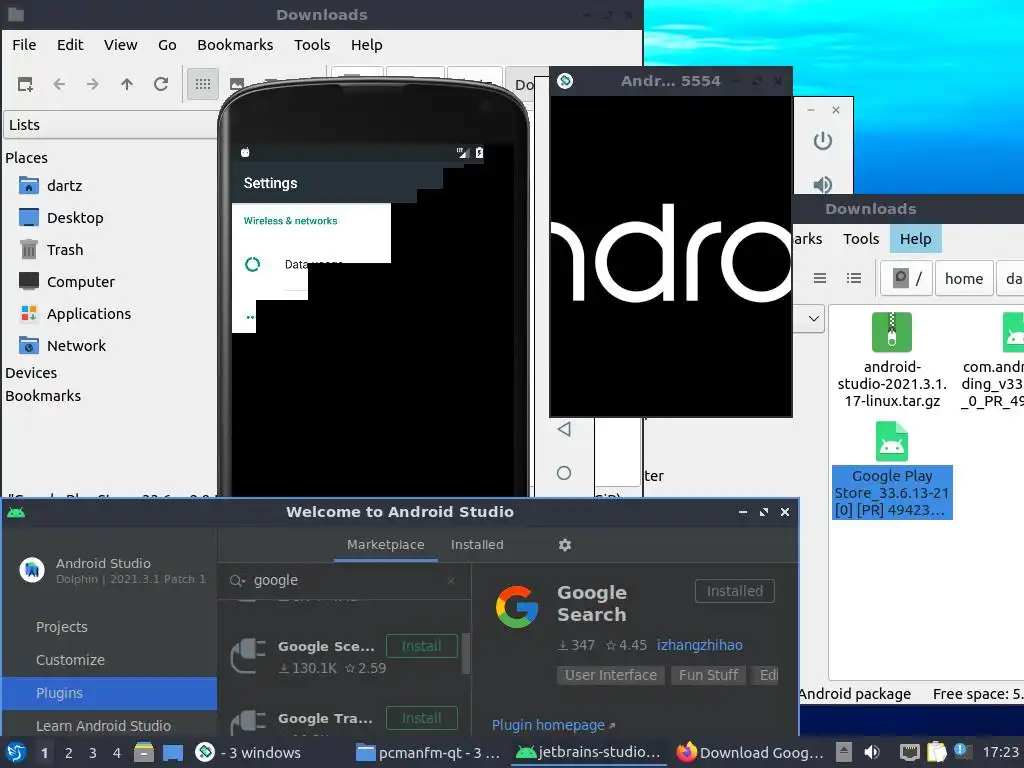This screenshot has width=1024, height=768.
Task: Click the Installed button for Google Search
Action: [x=735, y=591]
